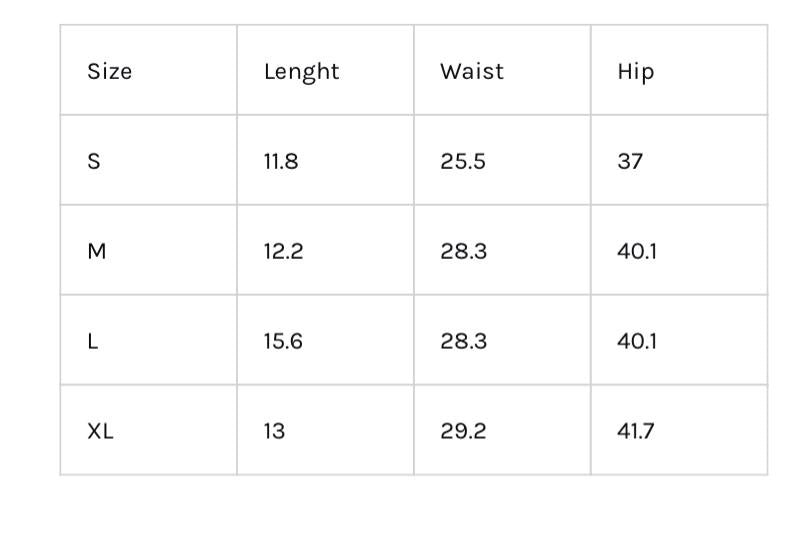Click the Lenght column header
This screenshot has width=806, height=533.
coord(301,71)
